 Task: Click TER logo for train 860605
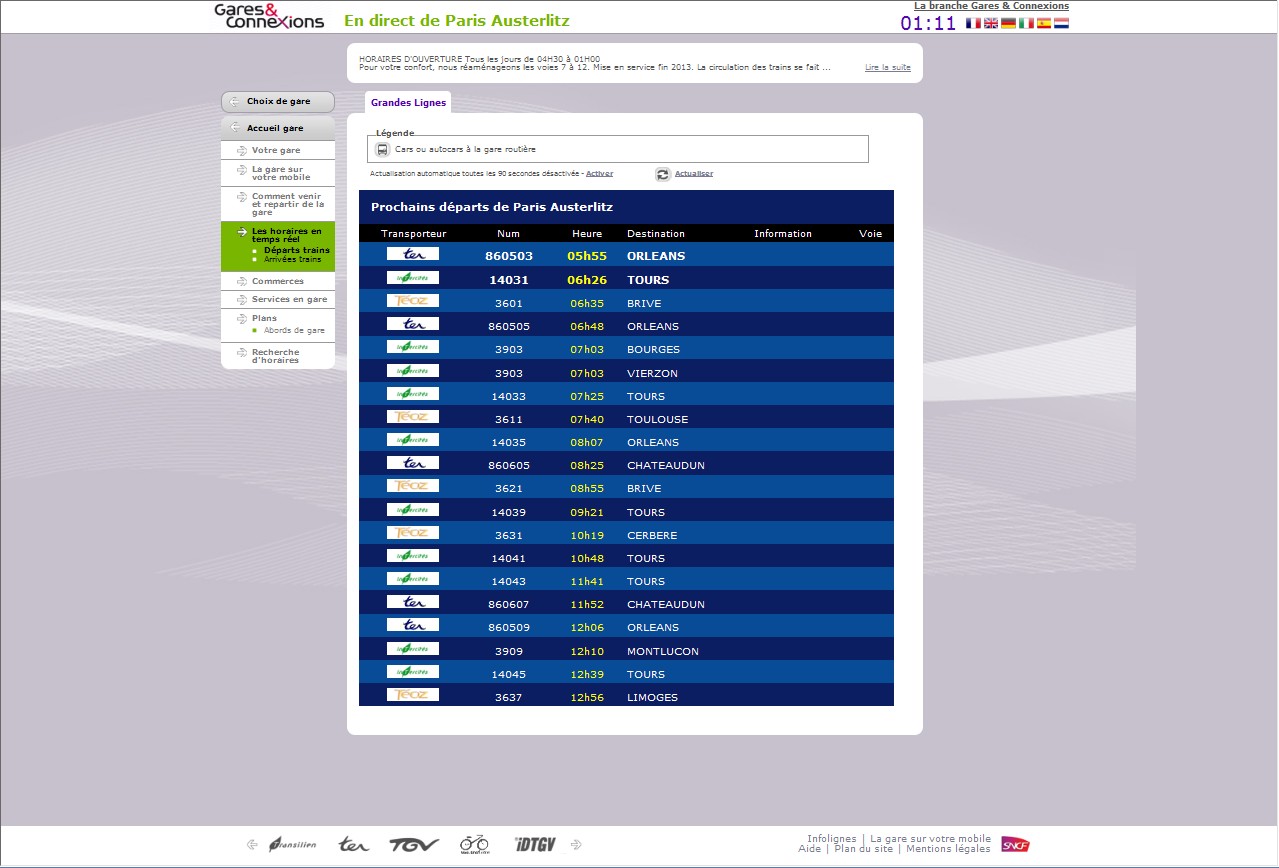pyautogui.click(x=413, y=463)
